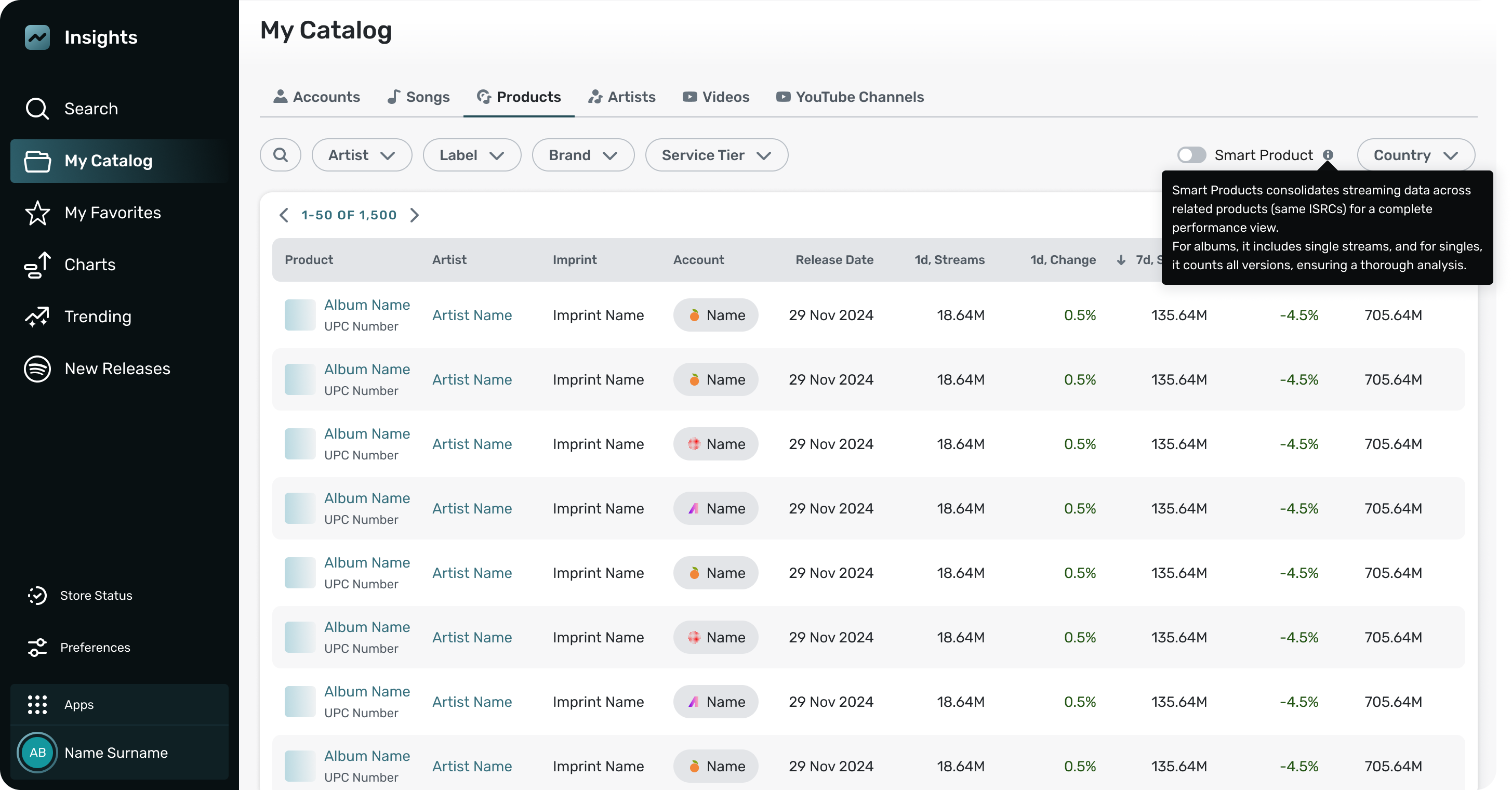The width and height of the screenshot is (1512, 790).
Task: Open the Store Status page
Action: pos(96,595)
